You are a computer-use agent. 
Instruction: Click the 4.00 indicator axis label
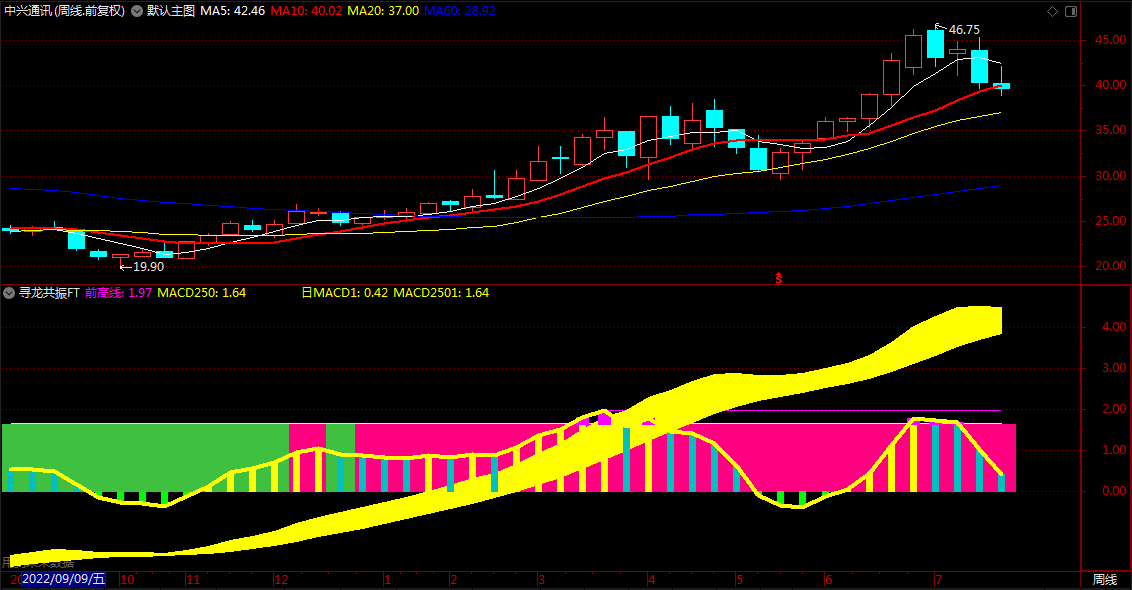pyautogui.click(x=1115, y=327)
